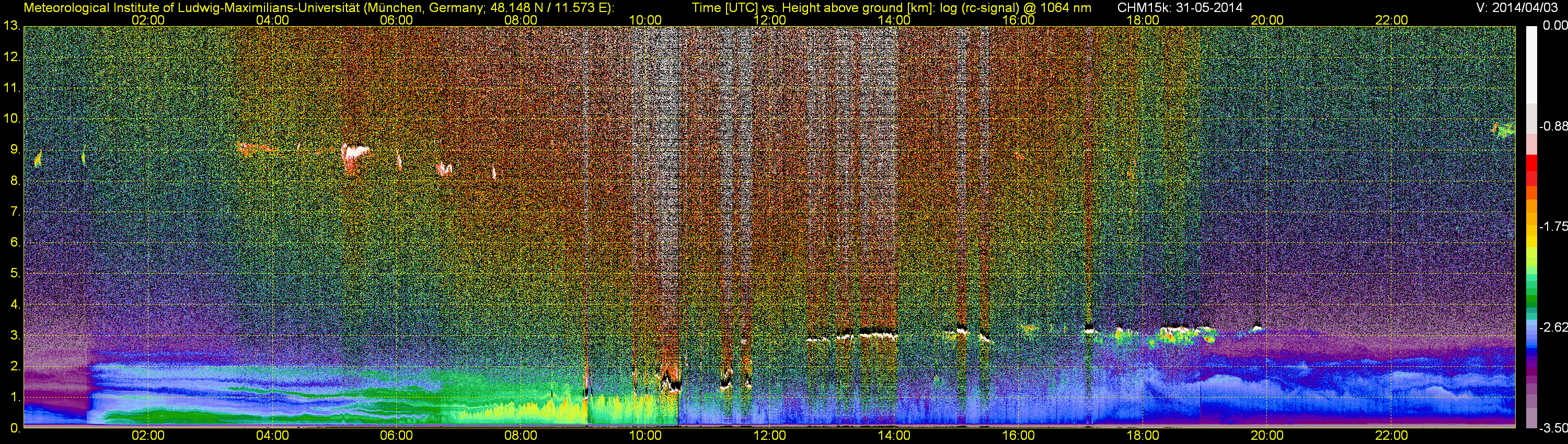The width and height of the screenshot is (1568, 444).
Task: Click the 02:00 label on the bottom time axis
Action: click(x=148, y=436)
